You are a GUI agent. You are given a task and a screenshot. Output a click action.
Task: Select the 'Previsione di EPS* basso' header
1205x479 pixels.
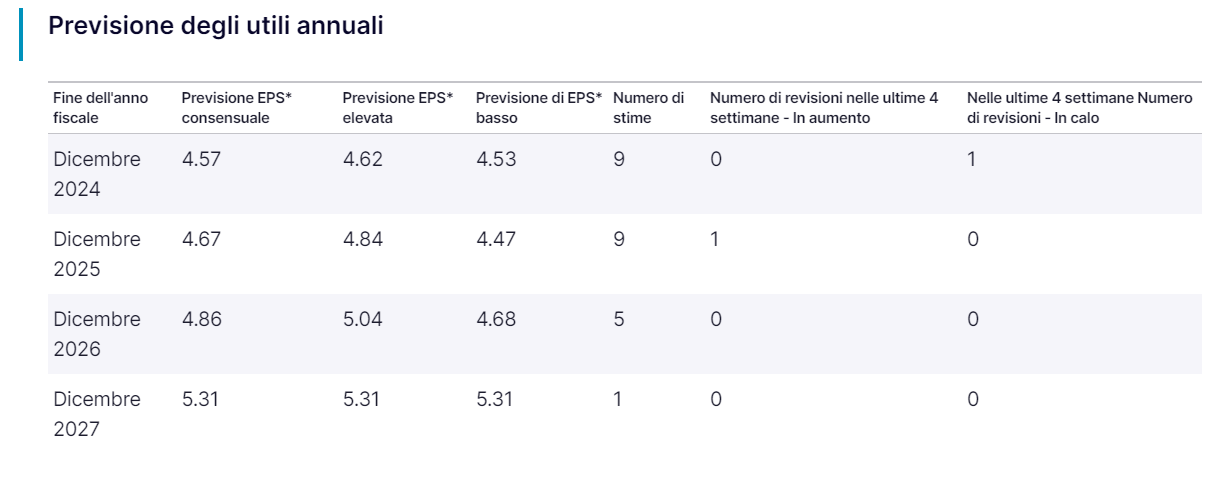tap(539, 108)
